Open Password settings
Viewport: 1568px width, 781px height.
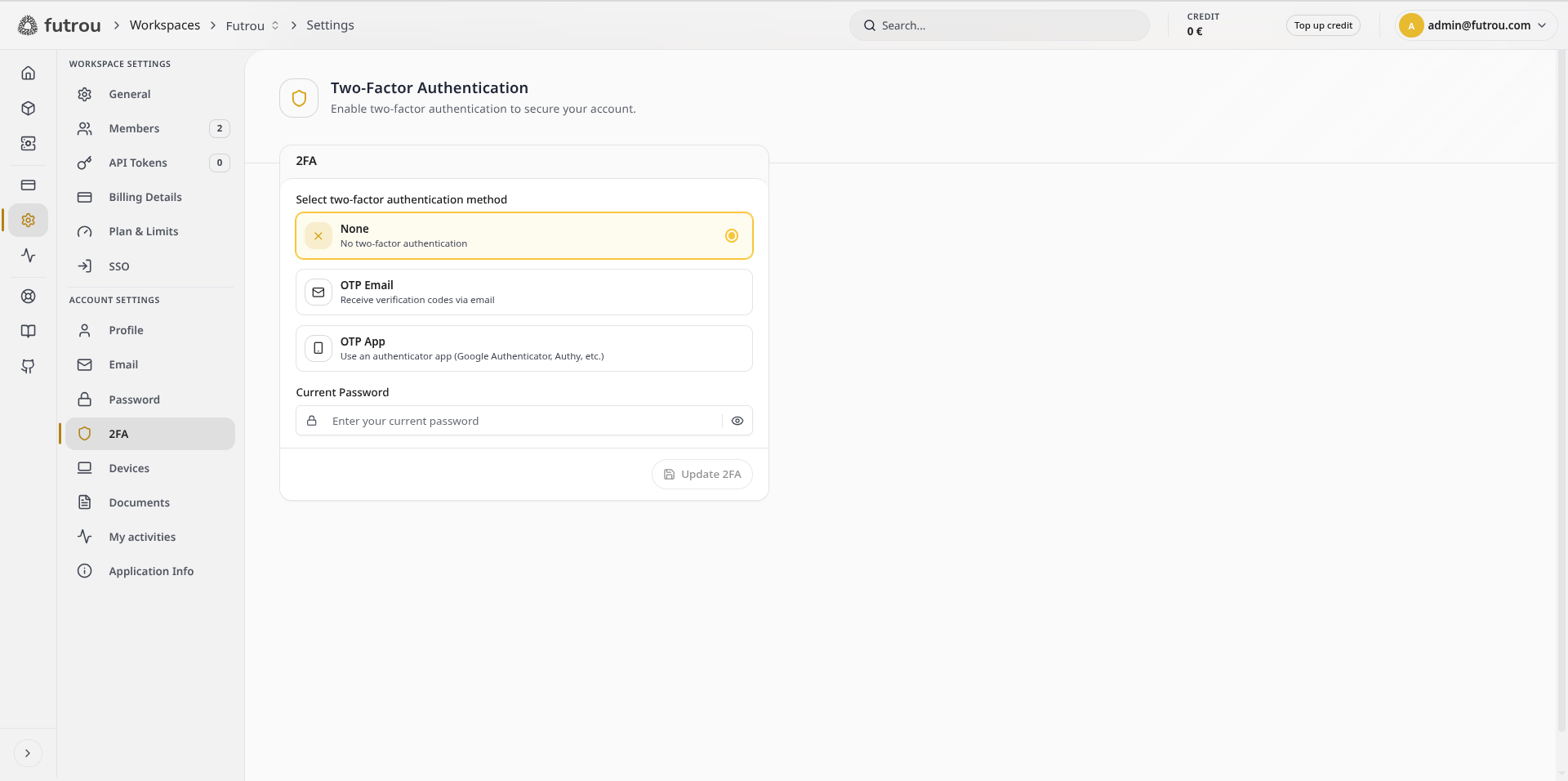tap(150, 399)
